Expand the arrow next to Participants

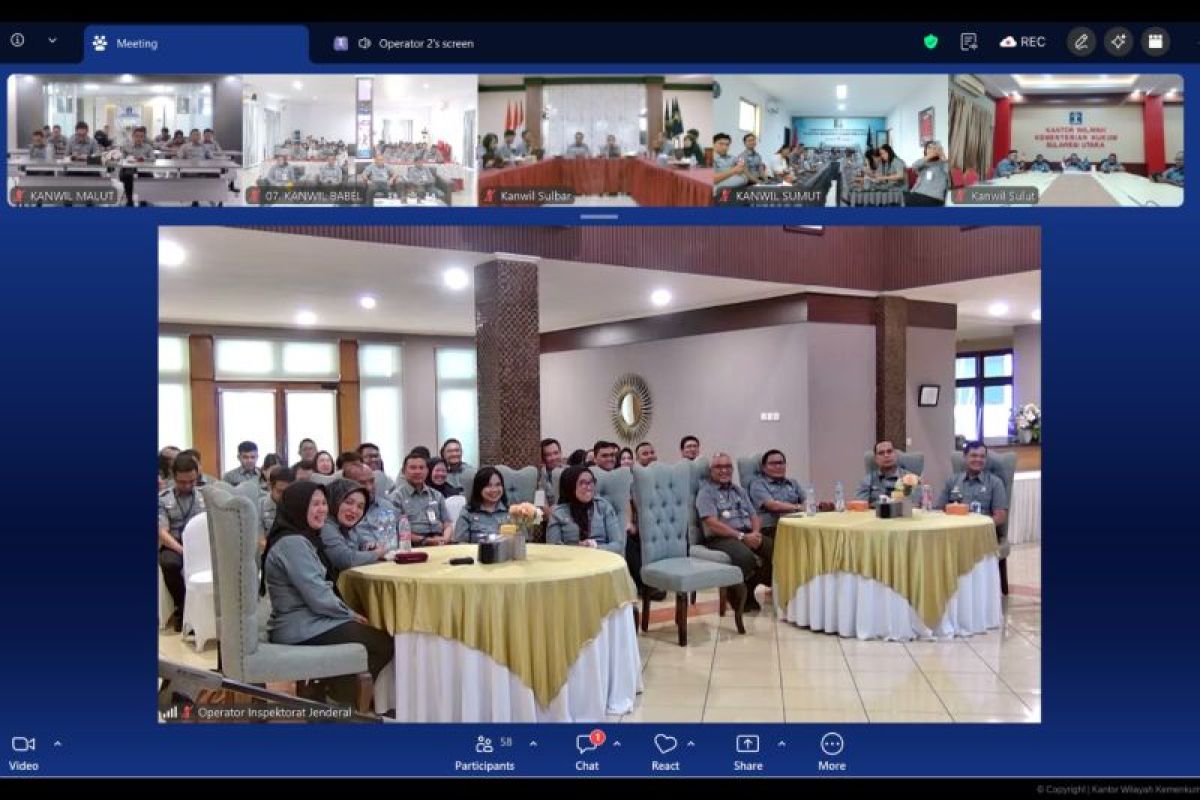(x=533, y=743)
